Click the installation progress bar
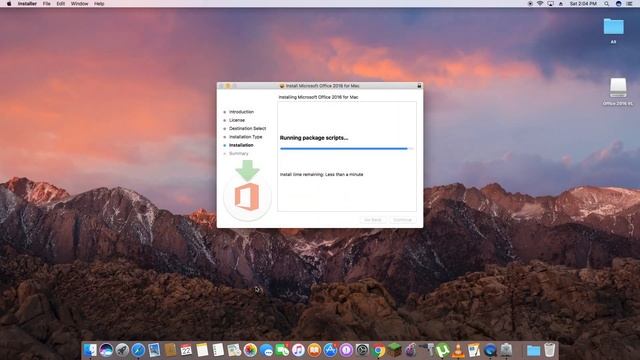Screen dimensions: 640x360 tap(347, 149)
